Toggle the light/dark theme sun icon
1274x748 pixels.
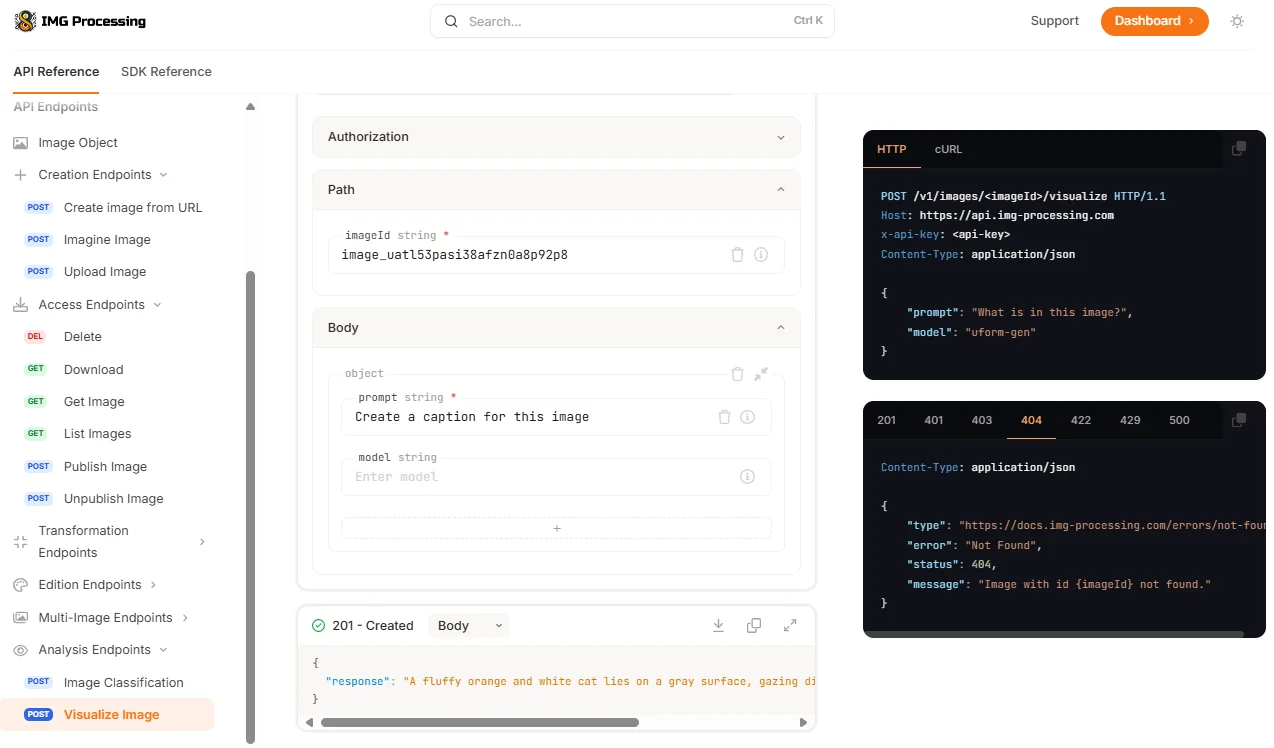pos(1237,21)
